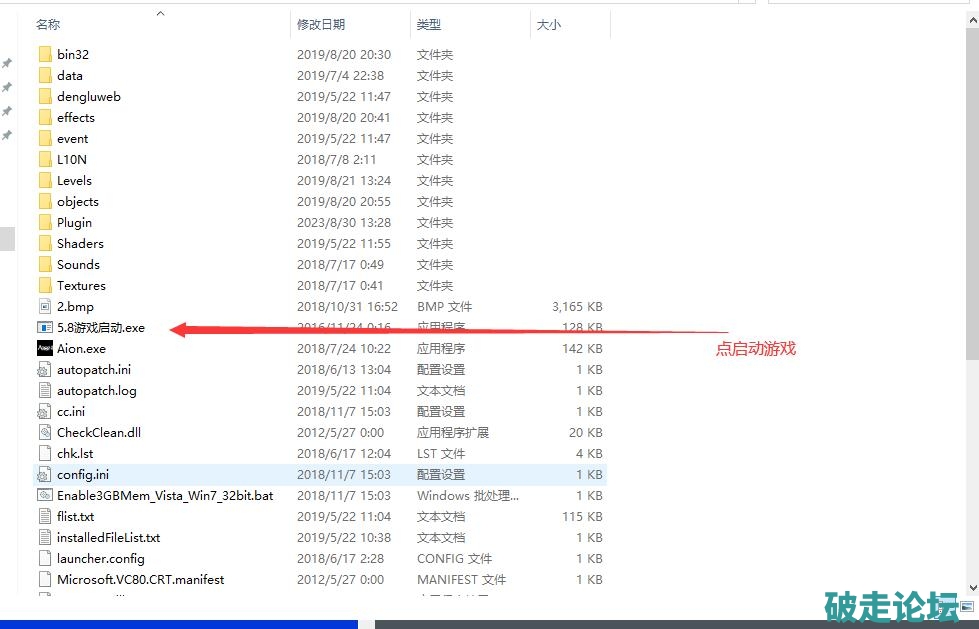Select the 5.8游戏启动.exe launcher icon
The width and height of the screenshot is (979, 629).
click(x=45, y=327)
